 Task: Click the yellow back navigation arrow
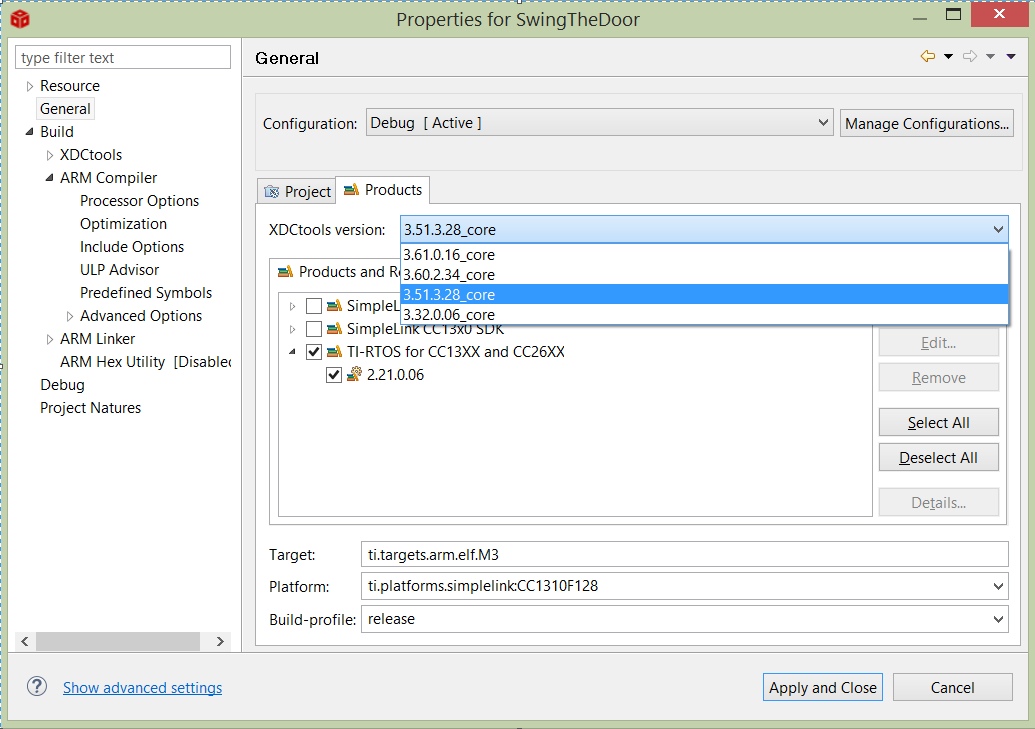pyautogui.click(x=927, y=57)
